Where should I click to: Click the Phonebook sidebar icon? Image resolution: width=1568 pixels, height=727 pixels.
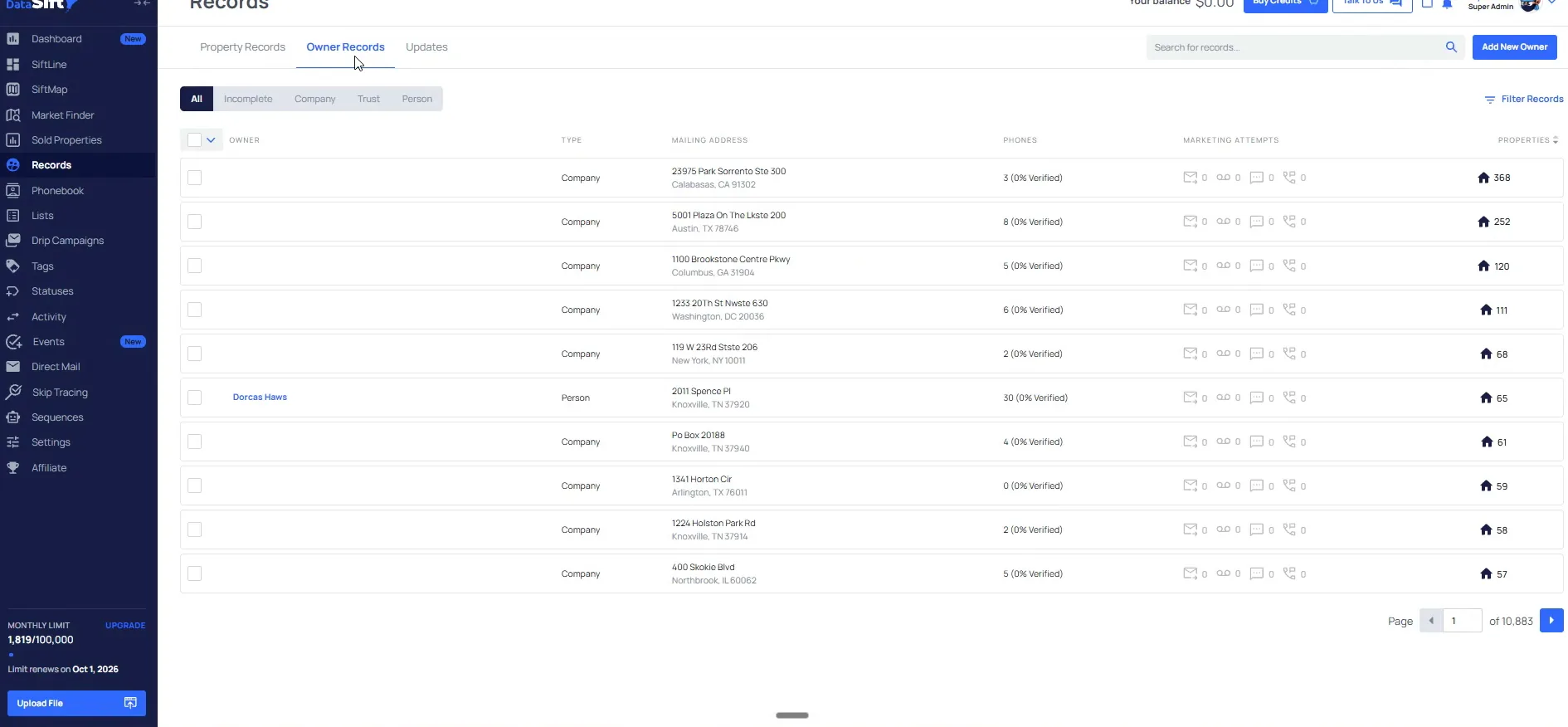[13, 191]
